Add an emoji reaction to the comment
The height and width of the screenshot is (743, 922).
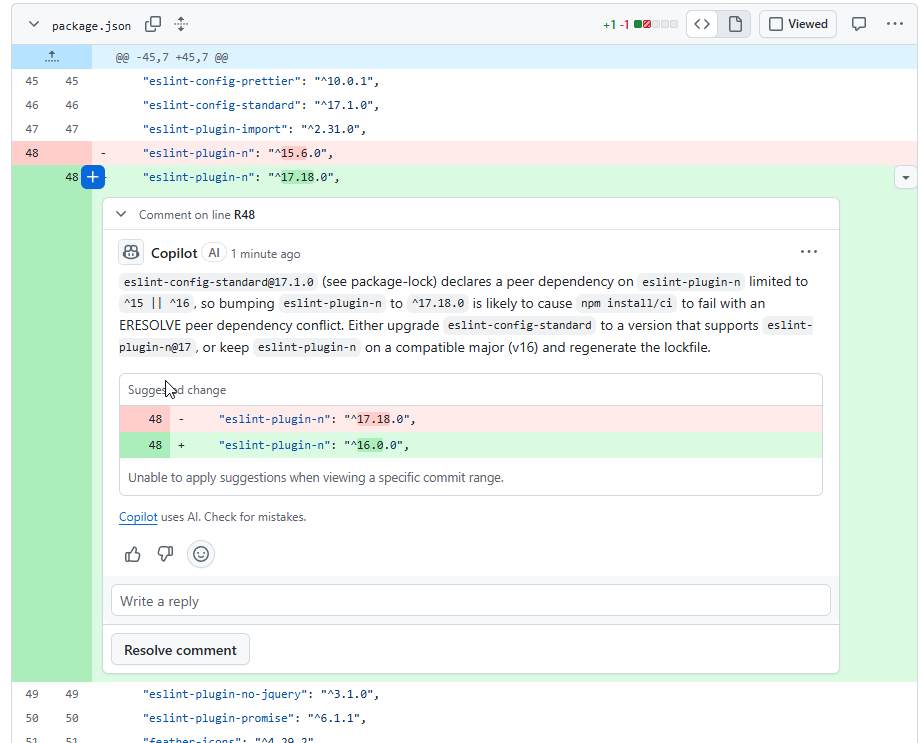click(x=201, y=554)
